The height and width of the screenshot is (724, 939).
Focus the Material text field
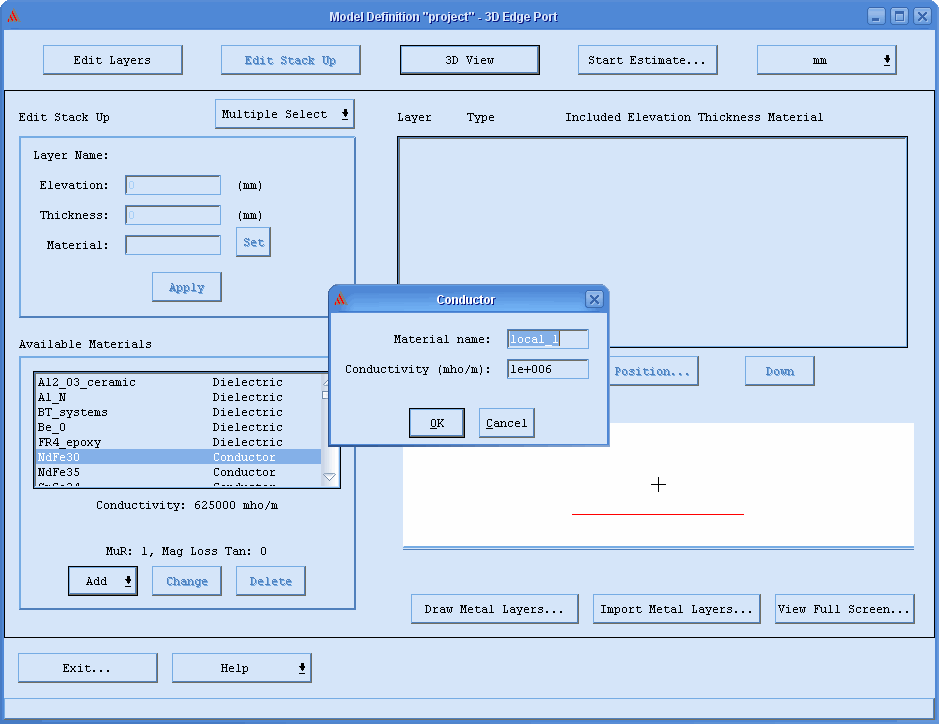[x=173, y=245]
